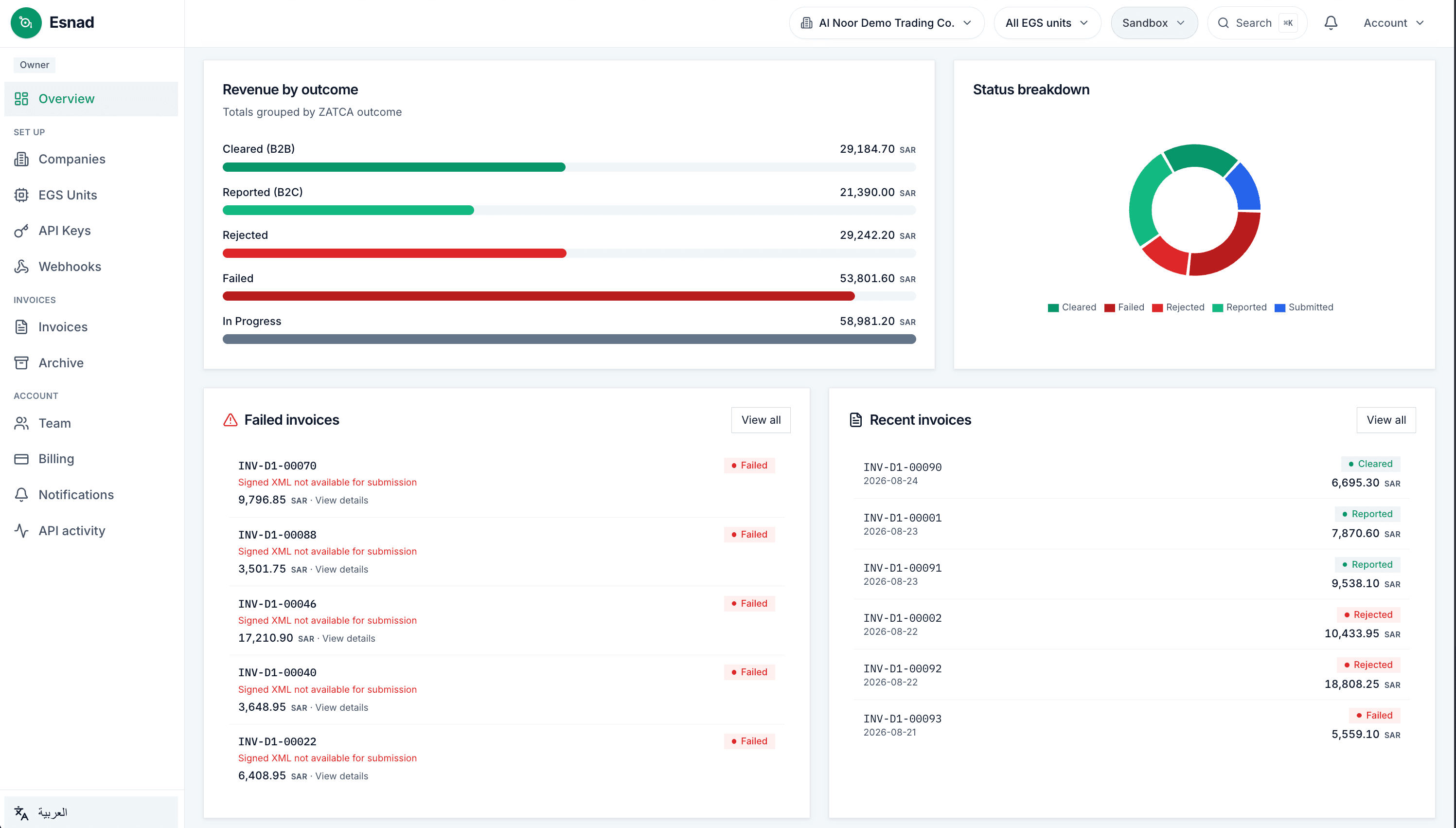The width and height of the screenshot is (1456, 828).
Task: Open View details for INV-D1-00070
Action: (x=341, y=501)
